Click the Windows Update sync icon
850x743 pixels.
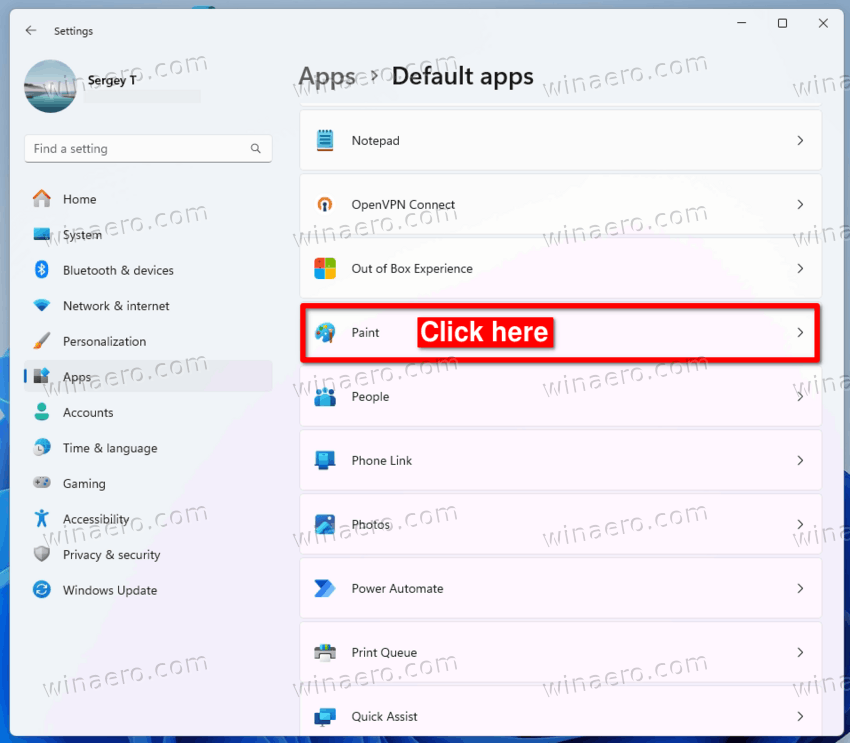(42, 589)
